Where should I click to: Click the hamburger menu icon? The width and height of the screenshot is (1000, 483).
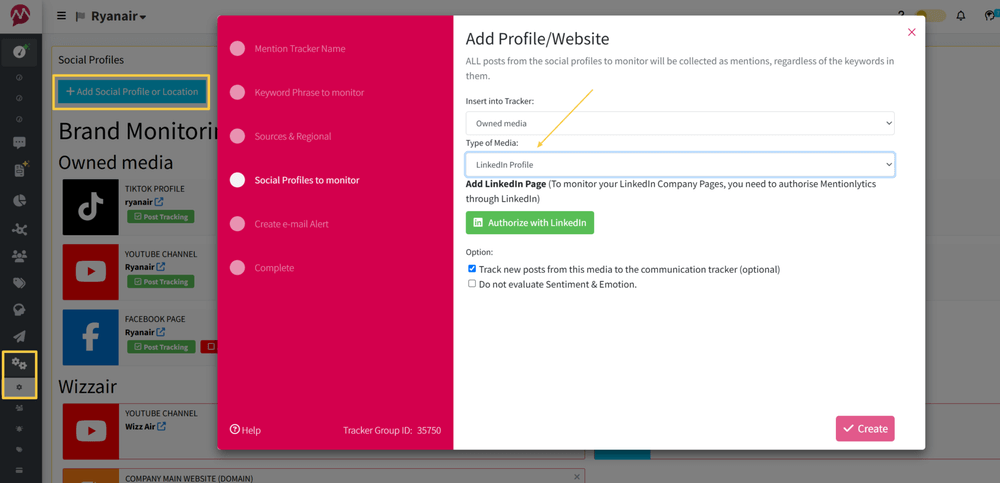coord(61,16)
